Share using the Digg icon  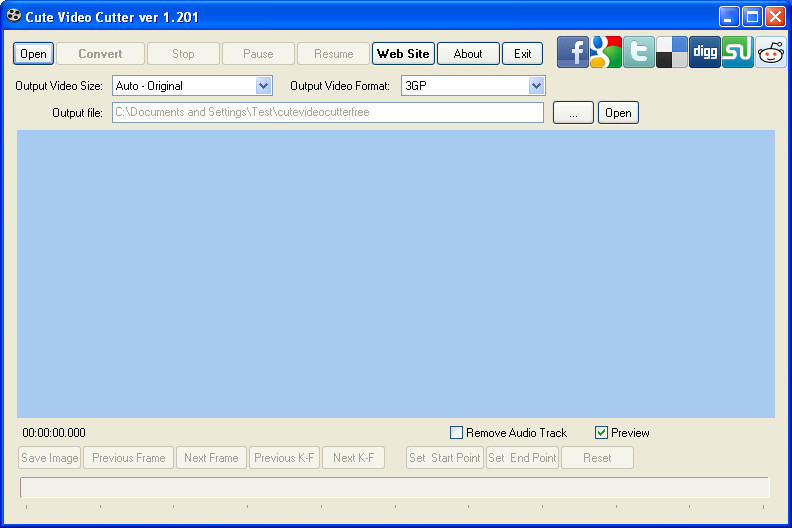[x=705, y=52]
